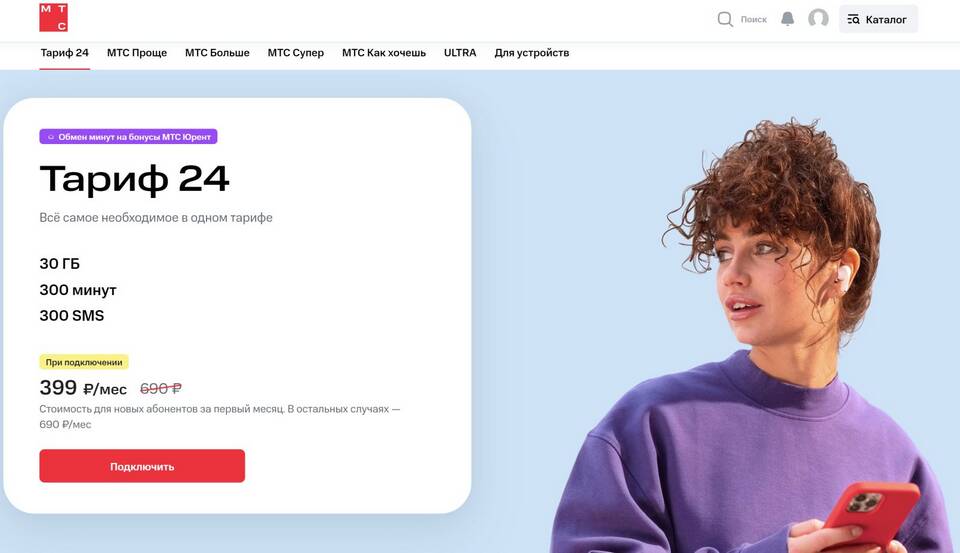Screen dimensions: 960x553
Task: Open Для устройств tab
Action: 531,53
